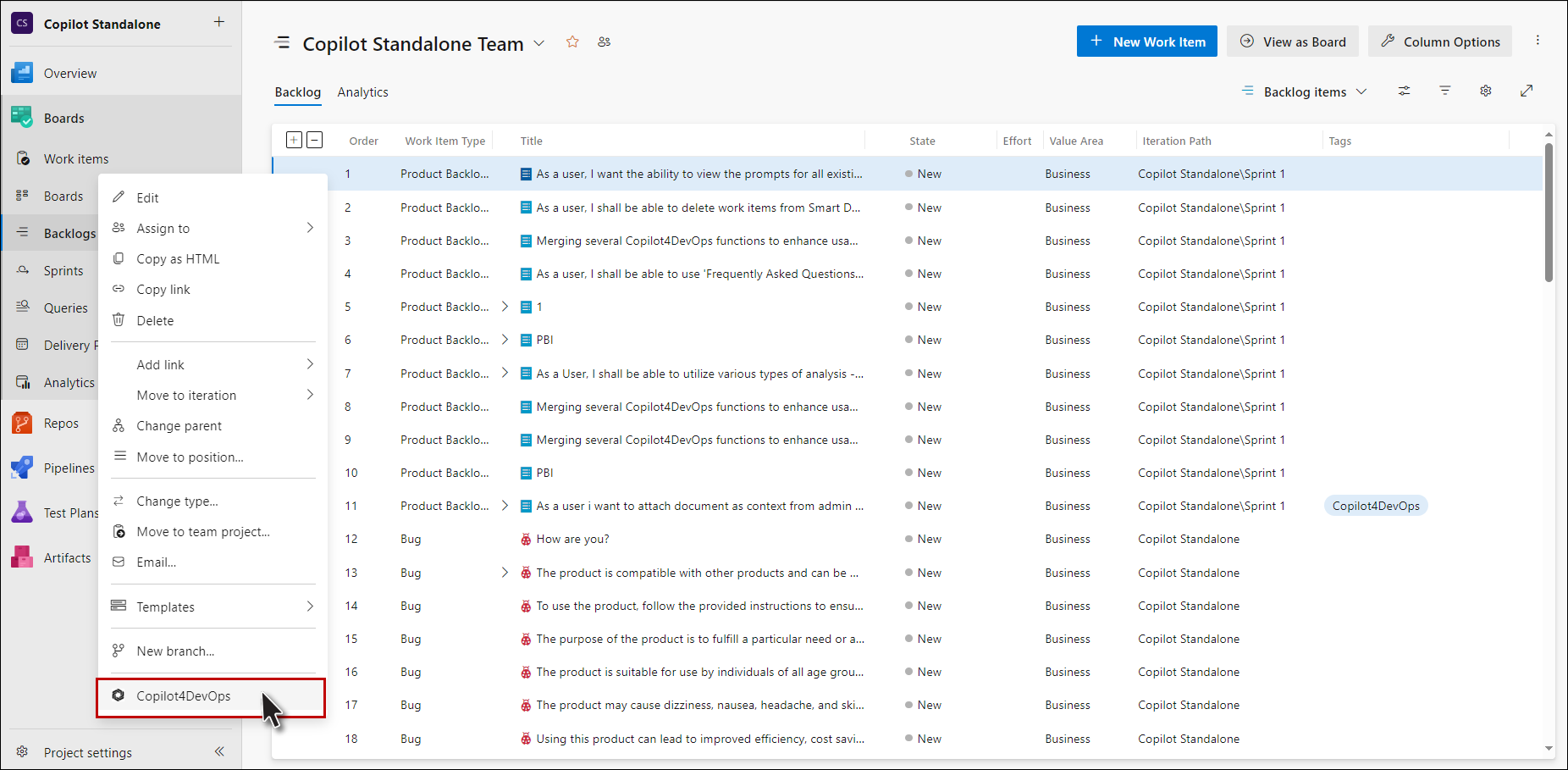
Task: Open backlog settings gear icon
Action: 1486,91
